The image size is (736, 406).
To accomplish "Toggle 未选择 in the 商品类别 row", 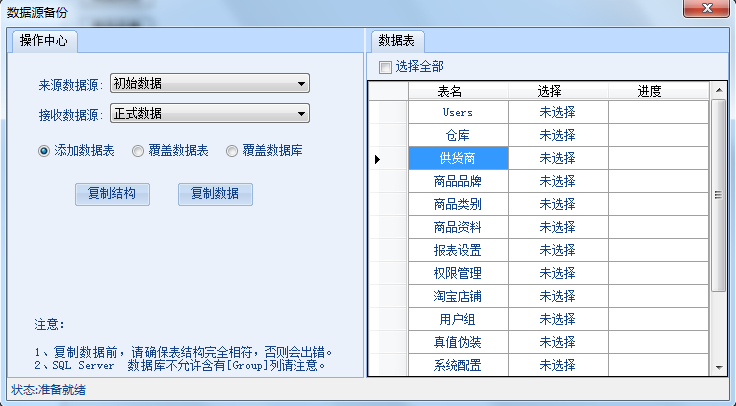I will pyautogui.click(x=558, y=204).
